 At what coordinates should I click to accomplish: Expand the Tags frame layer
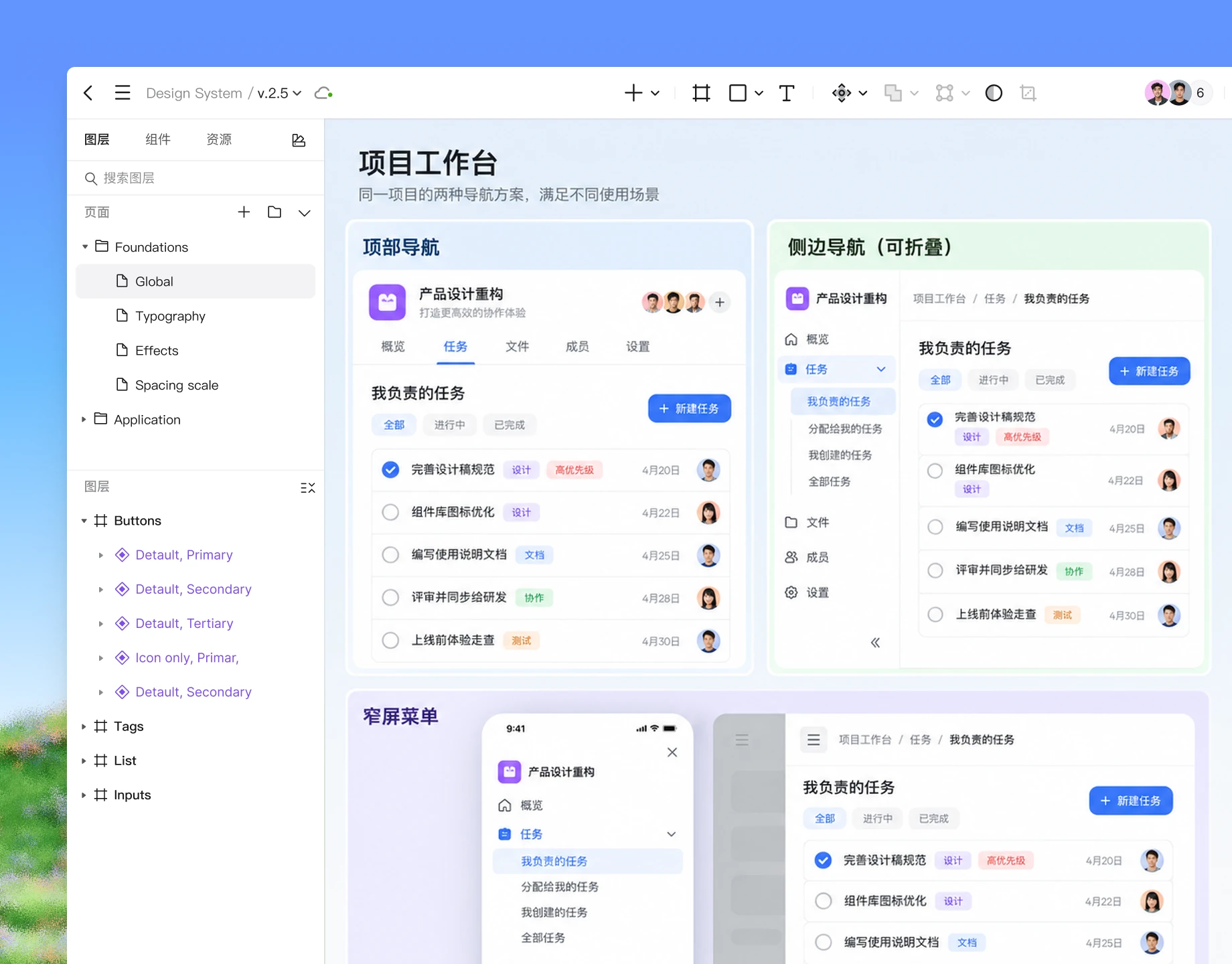84,726
